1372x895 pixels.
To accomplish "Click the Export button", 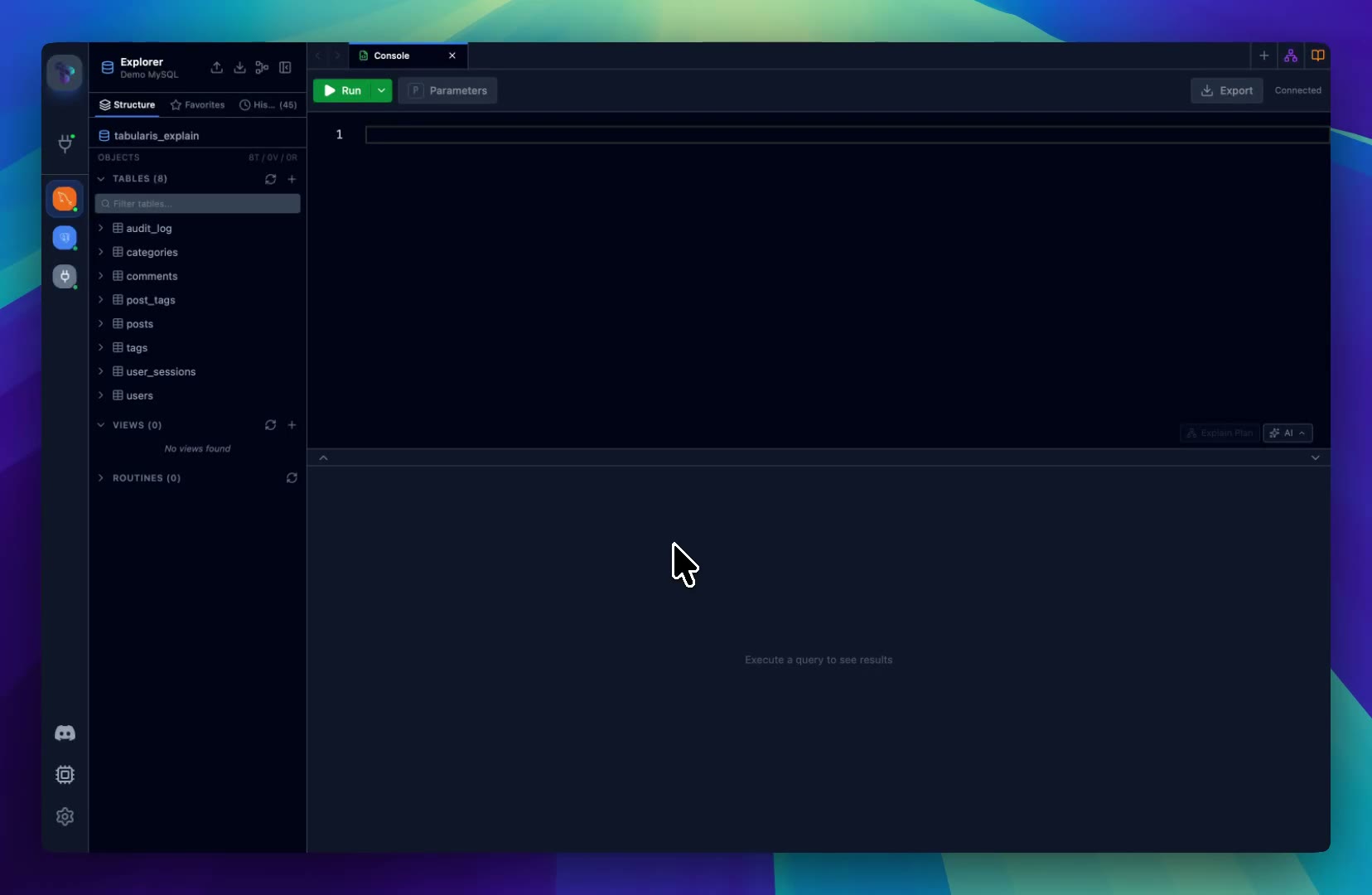I will tap(1226, 90).
